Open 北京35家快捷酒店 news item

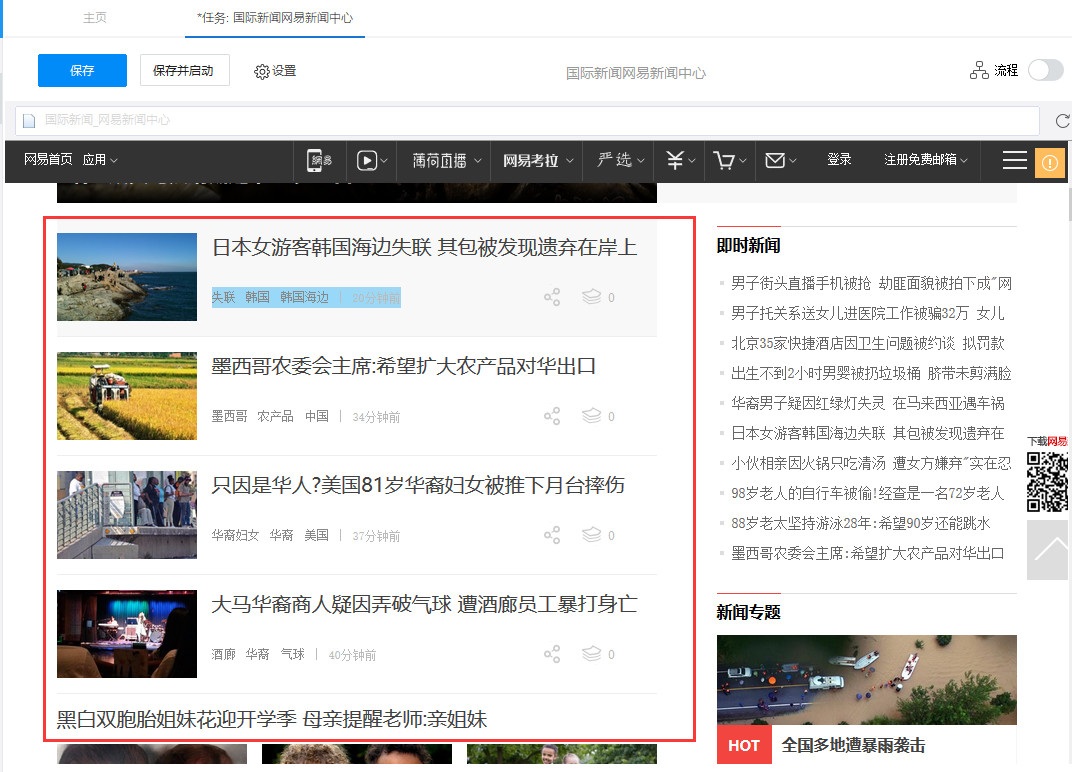[868, 344]
